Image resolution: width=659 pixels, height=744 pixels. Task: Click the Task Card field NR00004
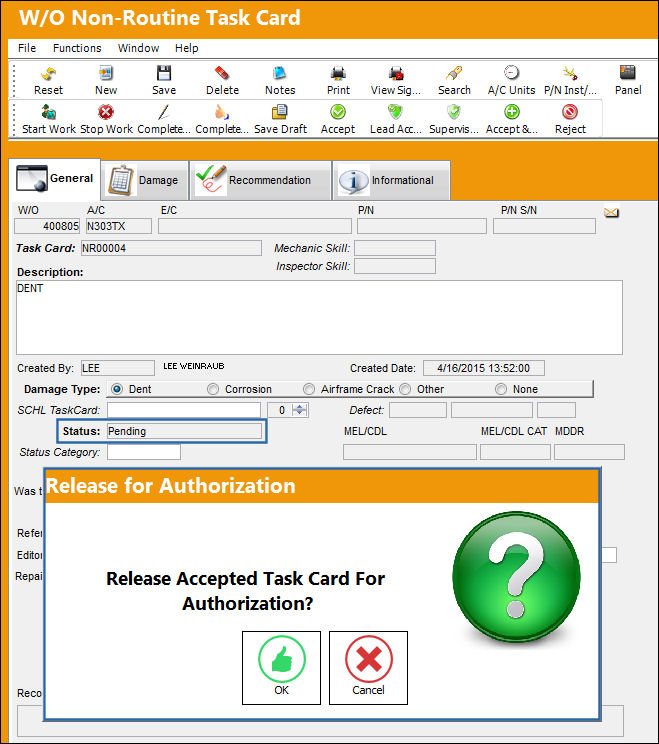(171, 248)
